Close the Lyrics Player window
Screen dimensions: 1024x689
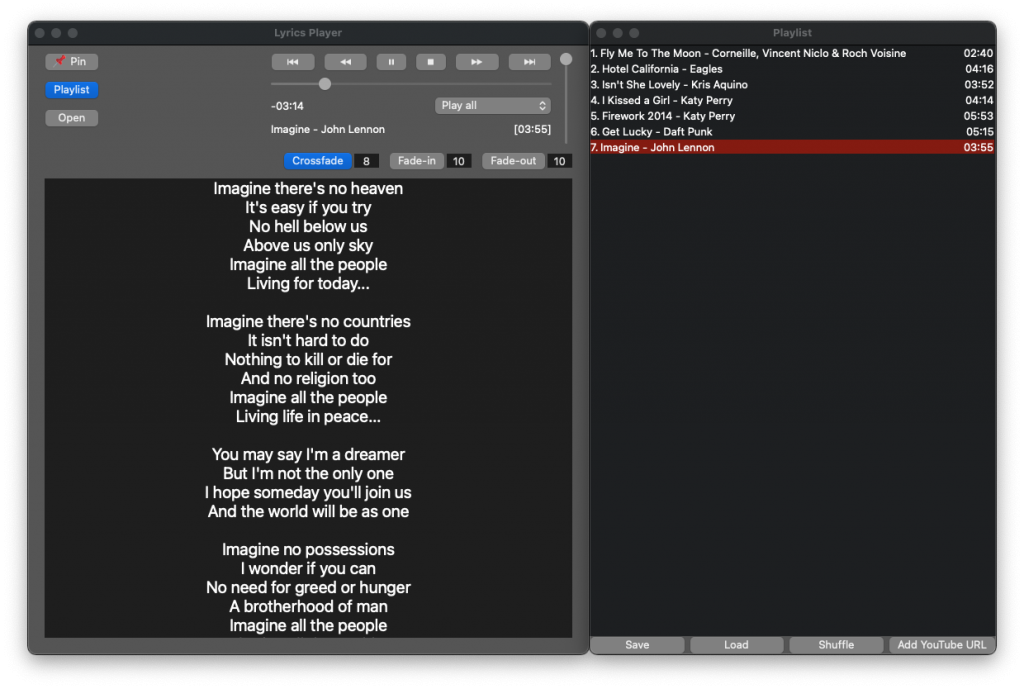click(x=40, y=33)
